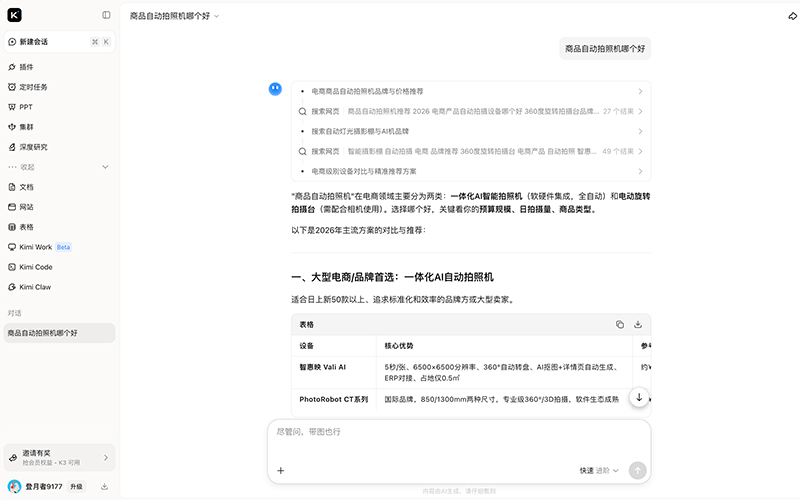Click the chevron arrow on 邀请有奖 banner

pos(106,458)
